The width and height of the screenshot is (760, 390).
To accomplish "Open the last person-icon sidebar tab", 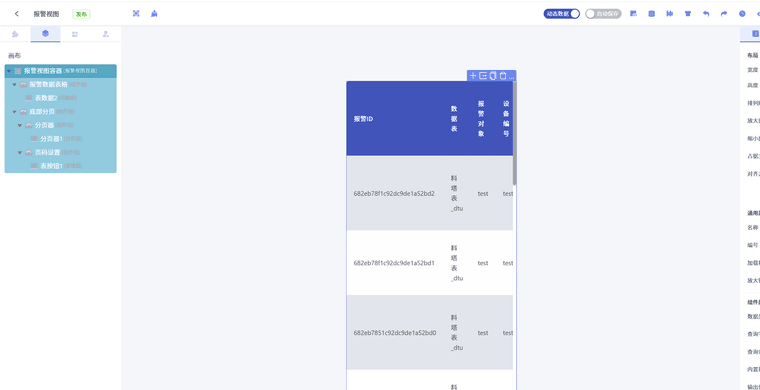I will pyautogui.click(x=106, y=34).
